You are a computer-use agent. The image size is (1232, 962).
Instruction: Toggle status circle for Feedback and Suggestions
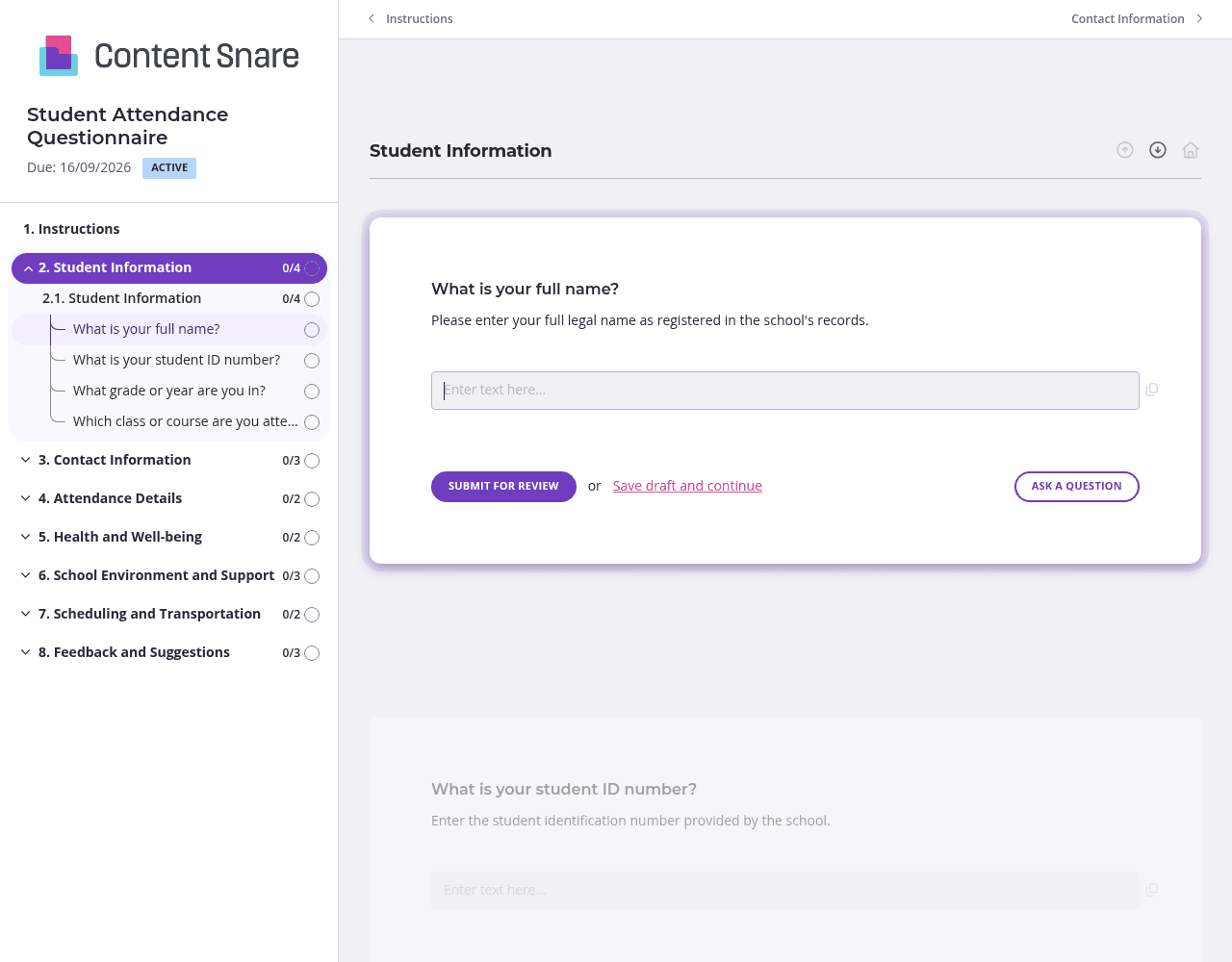click(x=312, y=653)
